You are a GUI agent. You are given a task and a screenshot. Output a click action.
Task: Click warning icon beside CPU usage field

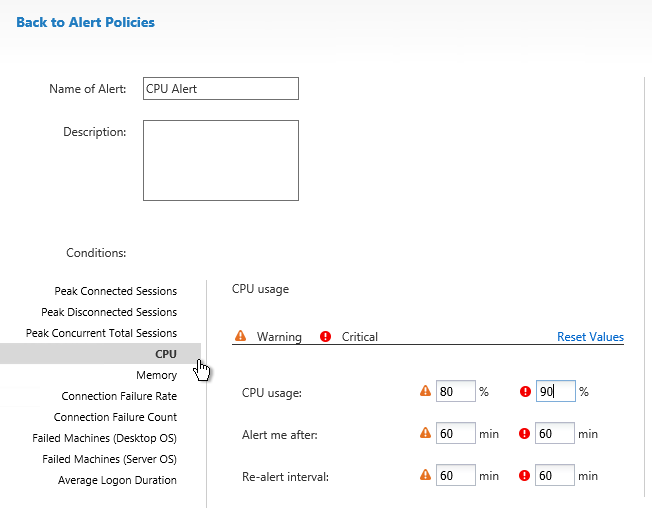pyautogui.click(x=425, y=391)
